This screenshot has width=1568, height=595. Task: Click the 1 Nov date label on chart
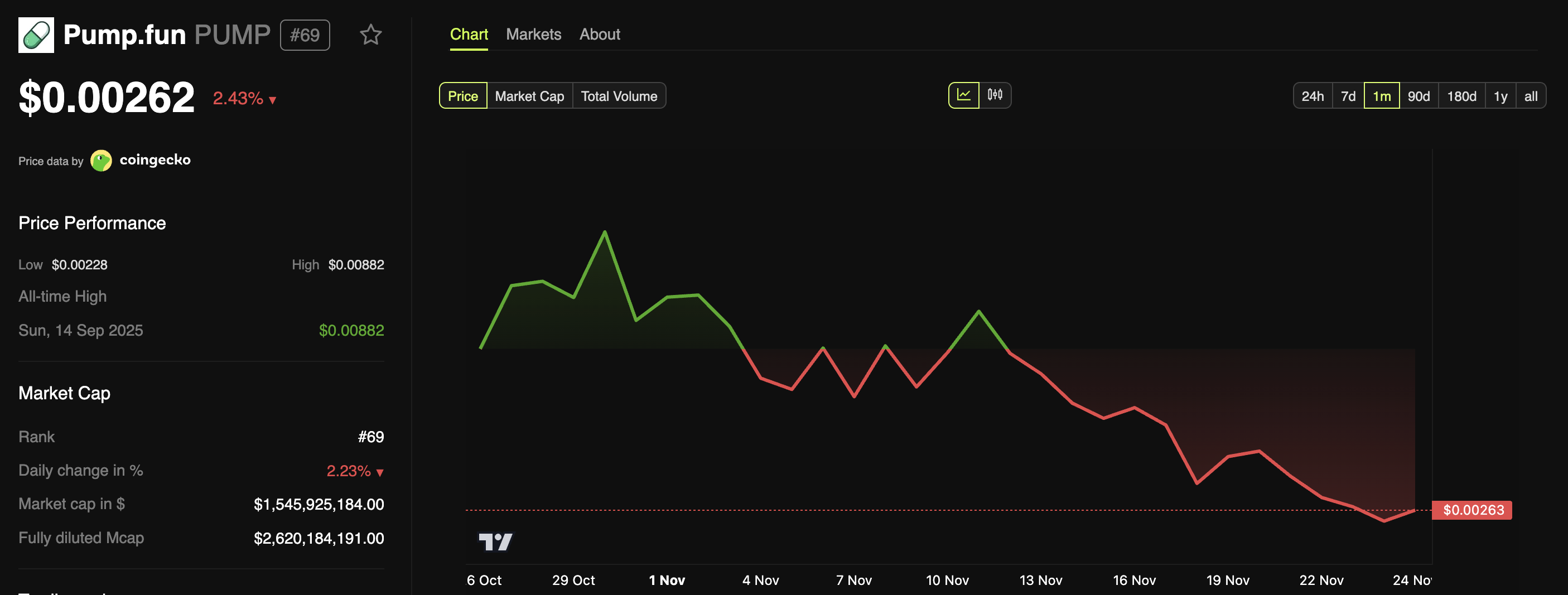[x=667, y=580]
